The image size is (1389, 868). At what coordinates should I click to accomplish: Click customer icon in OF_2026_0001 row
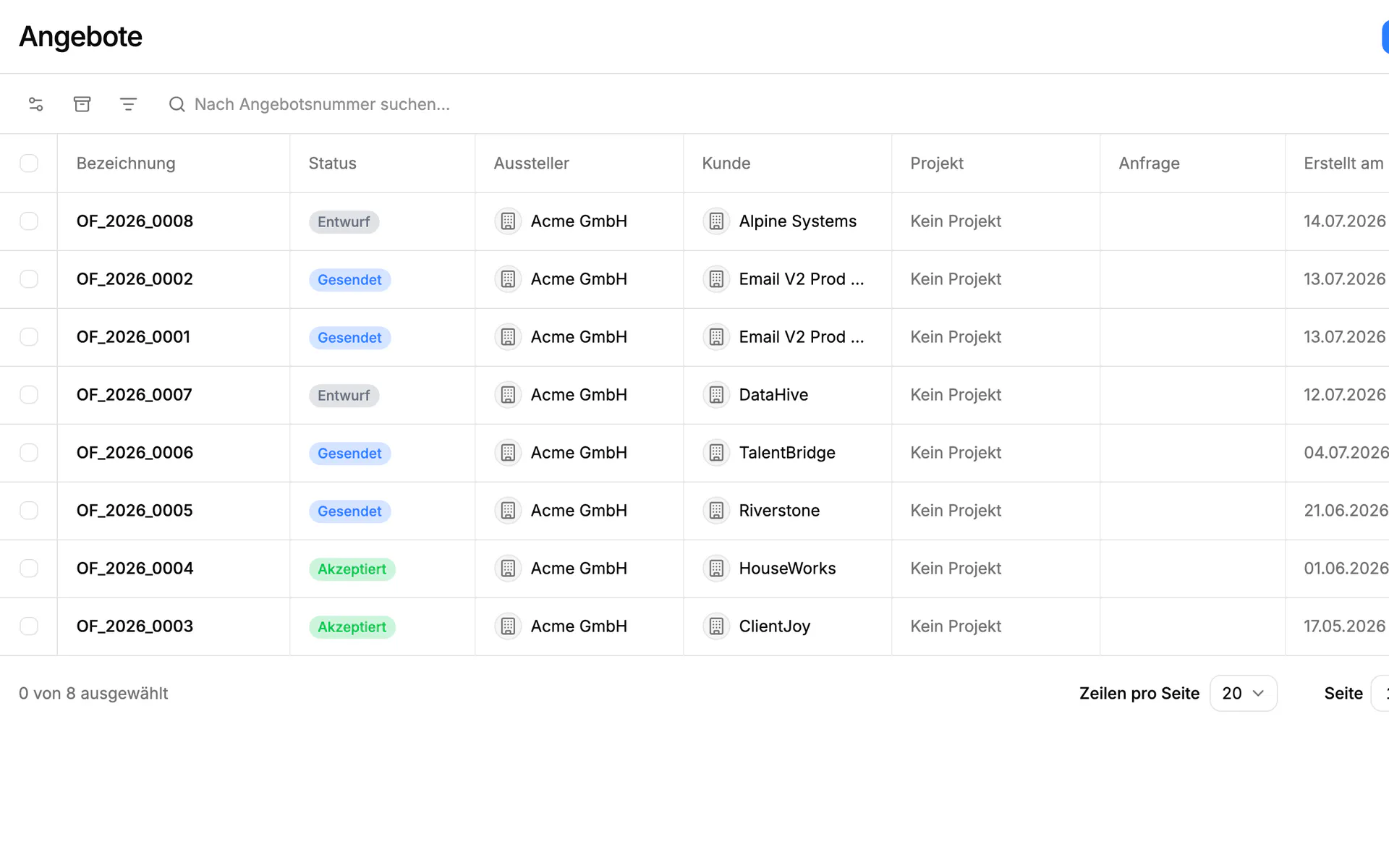[x=716, y=337]
